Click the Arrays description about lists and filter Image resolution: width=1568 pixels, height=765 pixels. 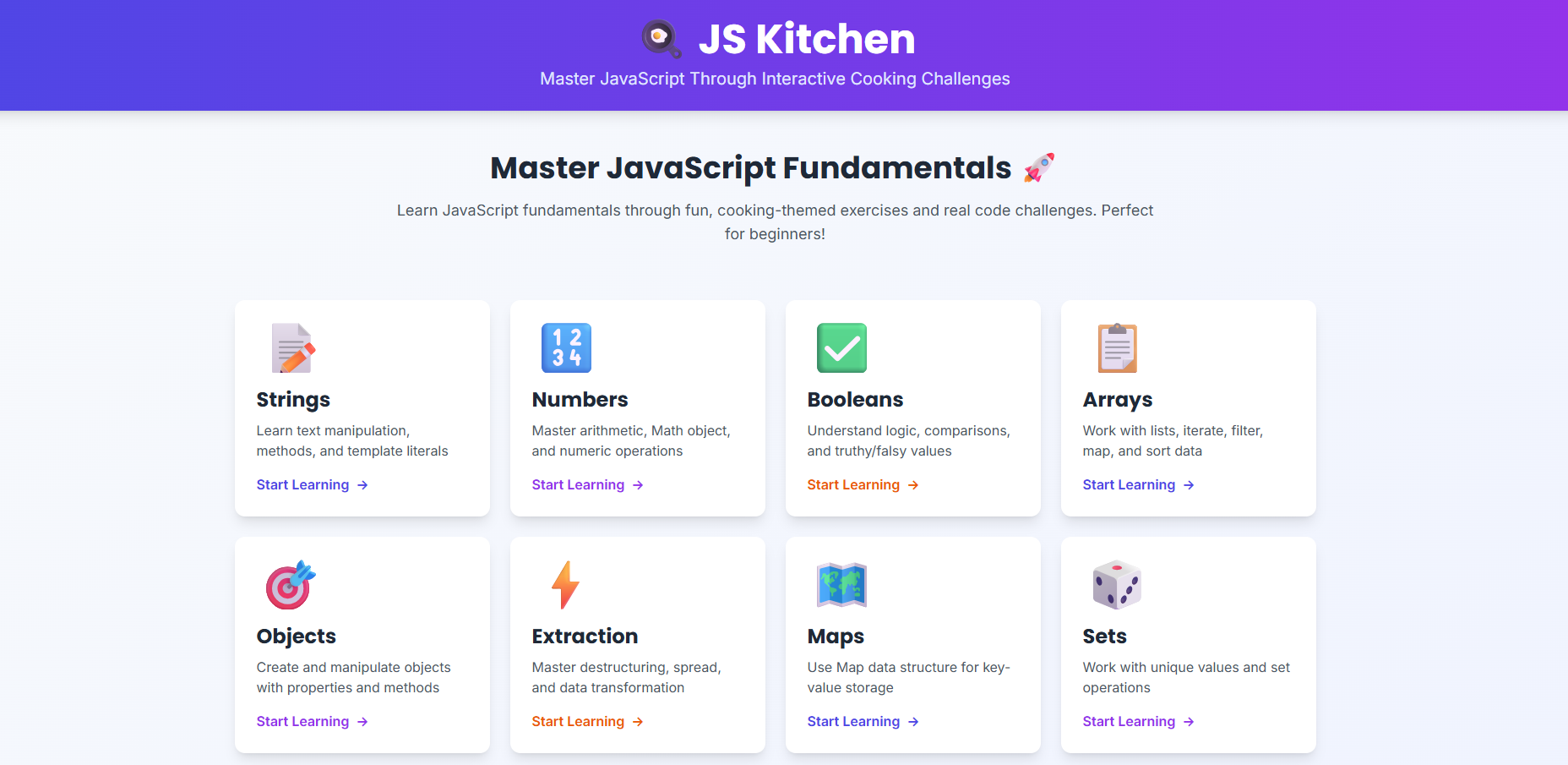pos(1173,441)
